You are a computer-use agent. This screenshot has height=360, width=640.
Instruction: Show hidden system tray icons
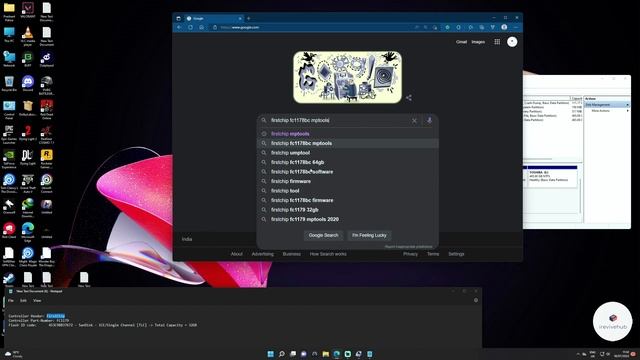[578, 354]
